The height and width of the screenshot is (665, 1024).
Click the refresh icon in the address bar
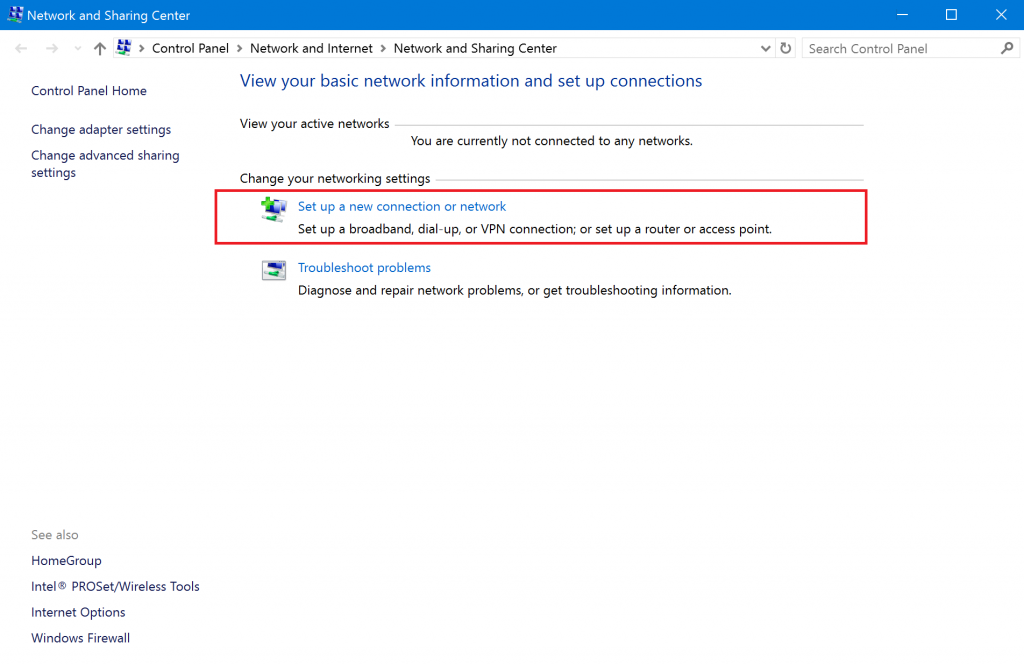786,48
